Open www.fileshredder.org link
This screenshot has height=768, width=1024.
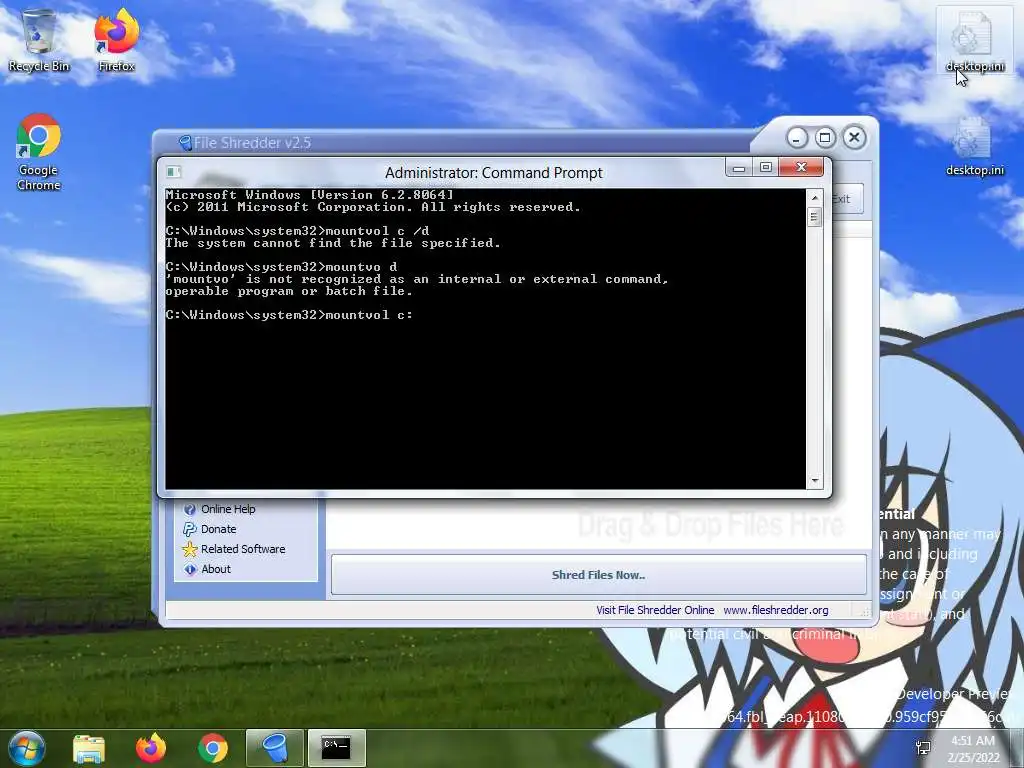776,610
